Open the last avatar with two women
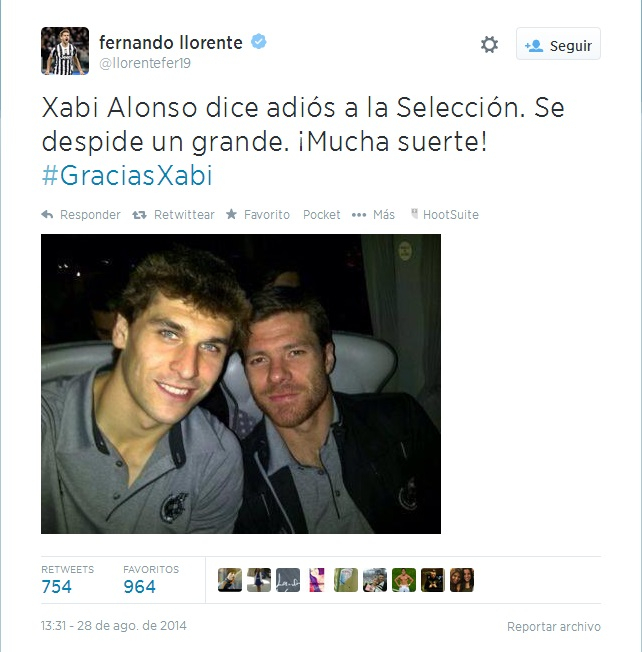 point(462,580)
